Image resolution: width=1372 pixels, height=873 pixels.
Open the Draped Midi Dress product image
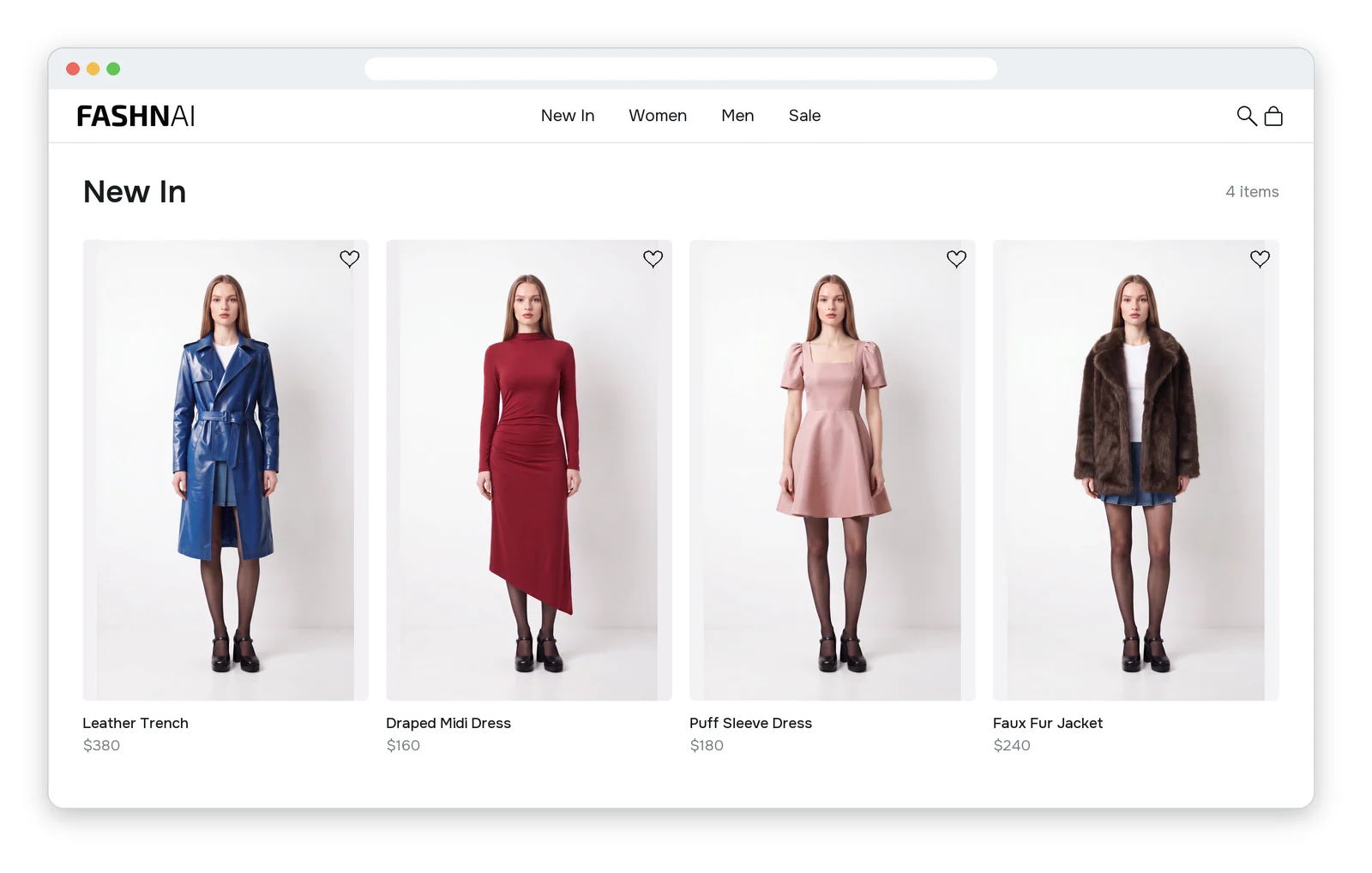tap(529, 470)
